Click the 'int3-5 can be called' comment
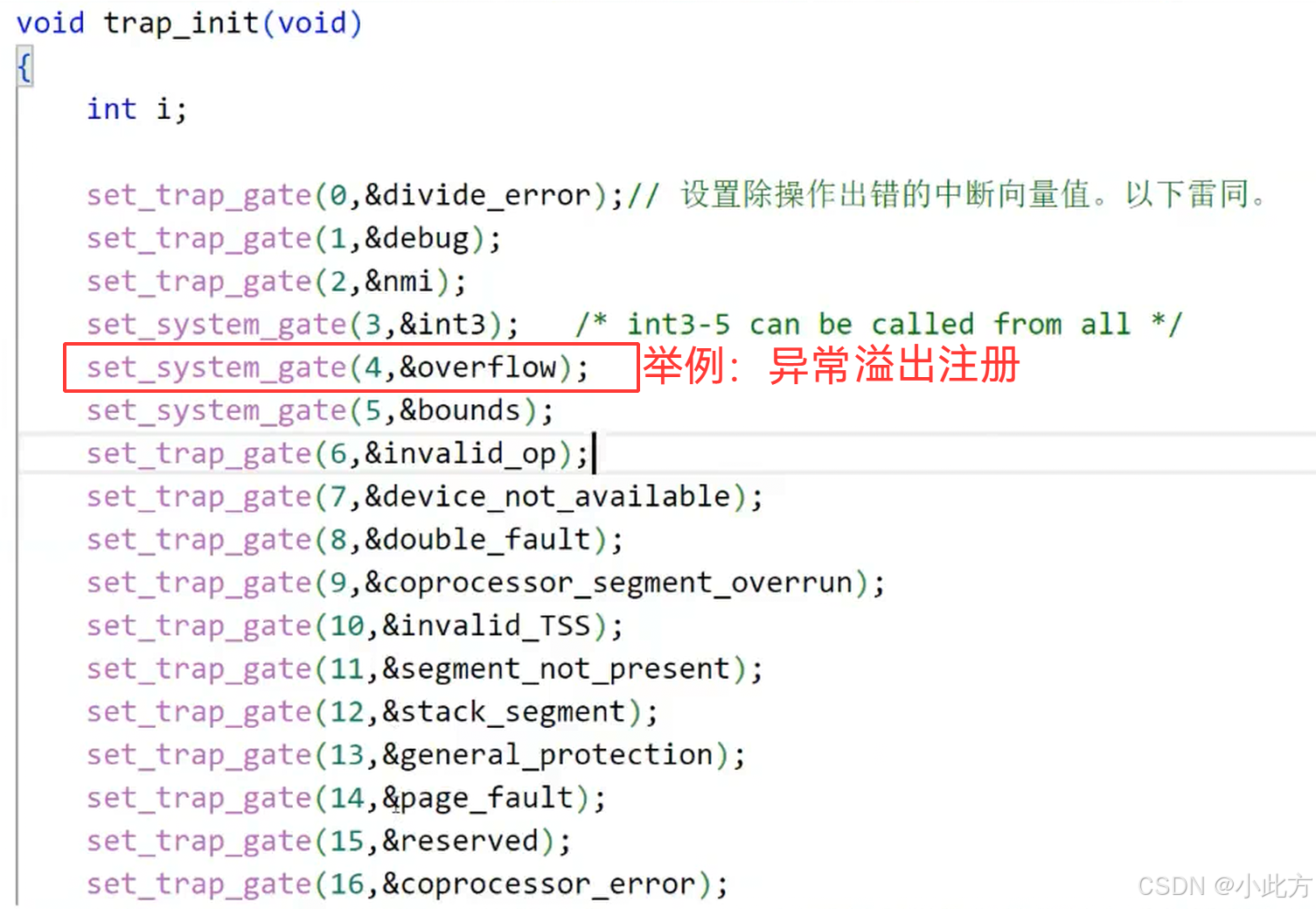This screenshot has width=1316, height=909. click(878, 325)
